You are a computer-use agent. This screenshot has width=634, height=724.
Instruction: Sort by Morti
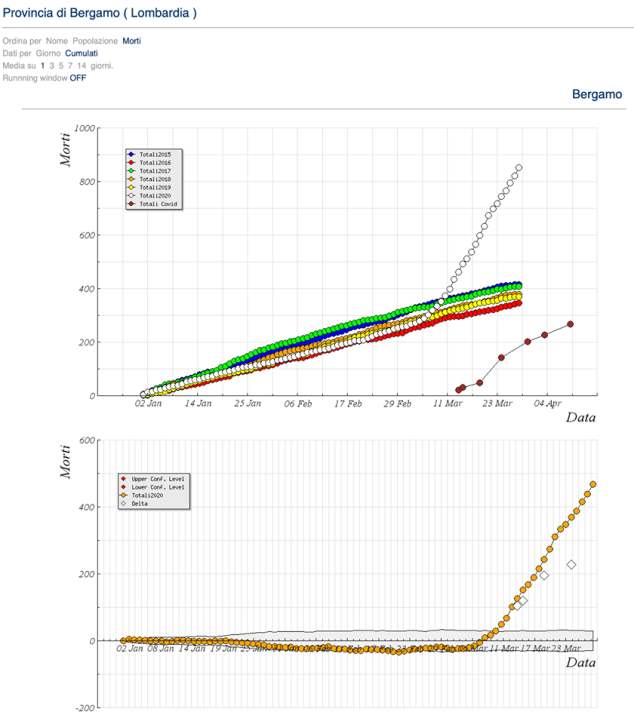click(x=132, y=41)
